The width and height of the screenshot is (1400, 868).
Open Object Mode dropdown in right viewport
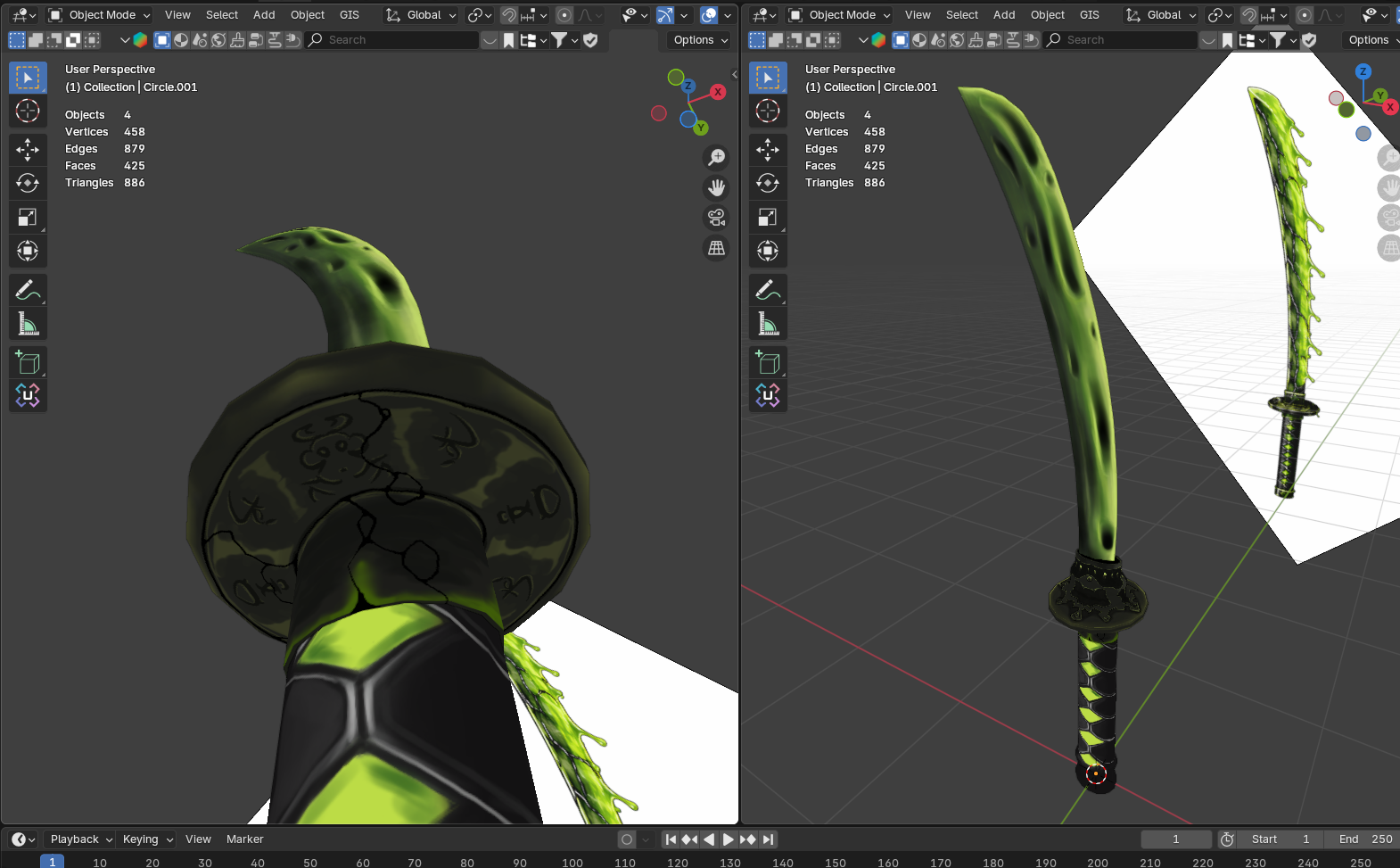[x=839, y=15]
